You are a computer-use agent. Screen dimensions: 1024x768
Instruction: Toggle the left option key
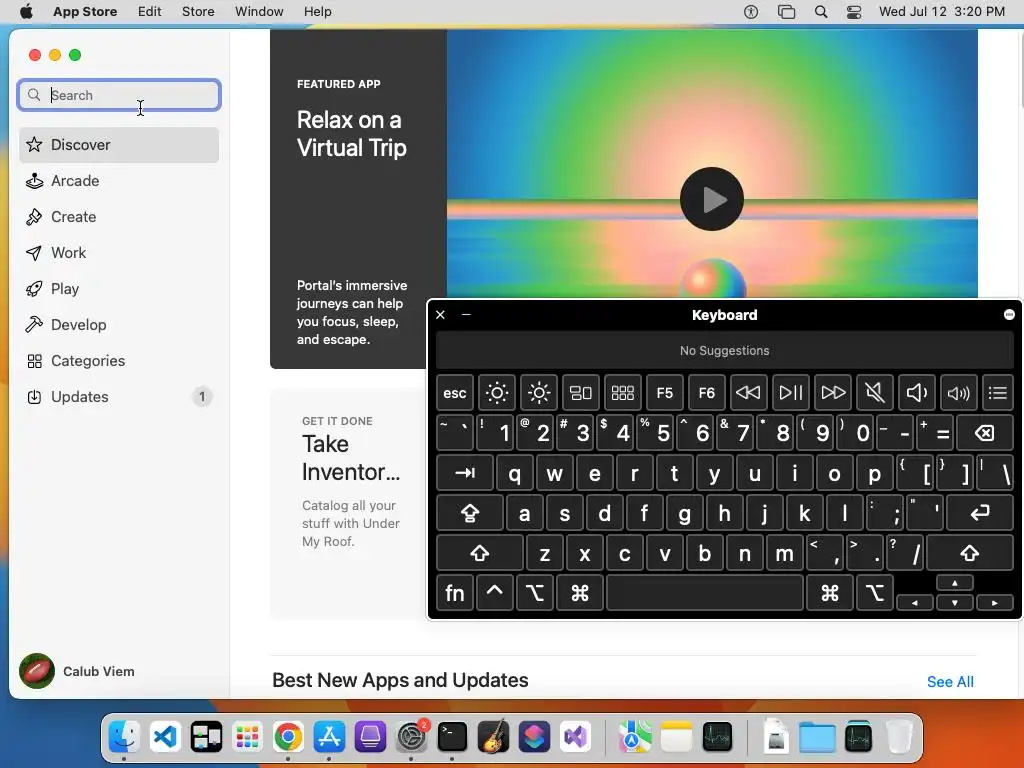coord(535,593)
